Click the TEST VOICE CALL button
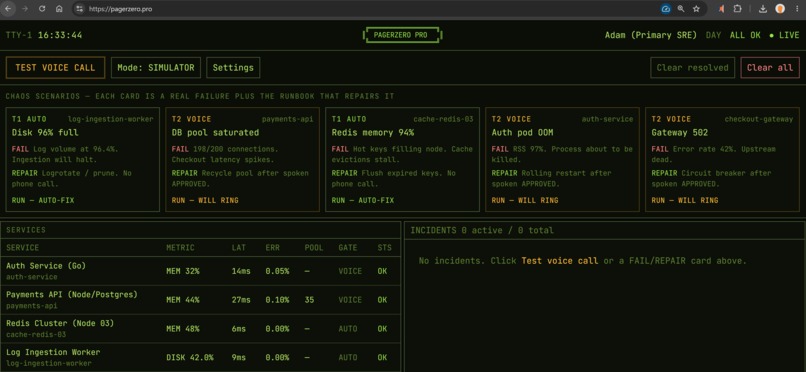This screenshot has width=806, height=372. tap(55, 68)
